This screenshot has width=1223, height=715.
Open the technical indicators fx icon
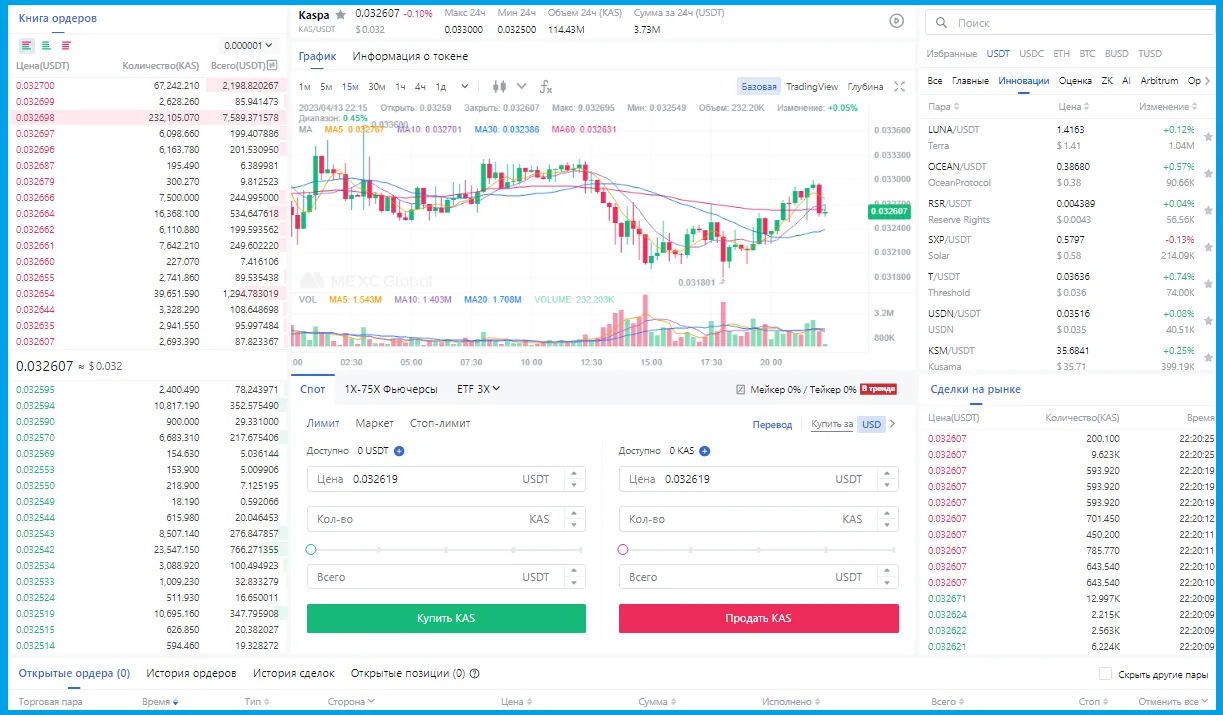coord(546,87)
